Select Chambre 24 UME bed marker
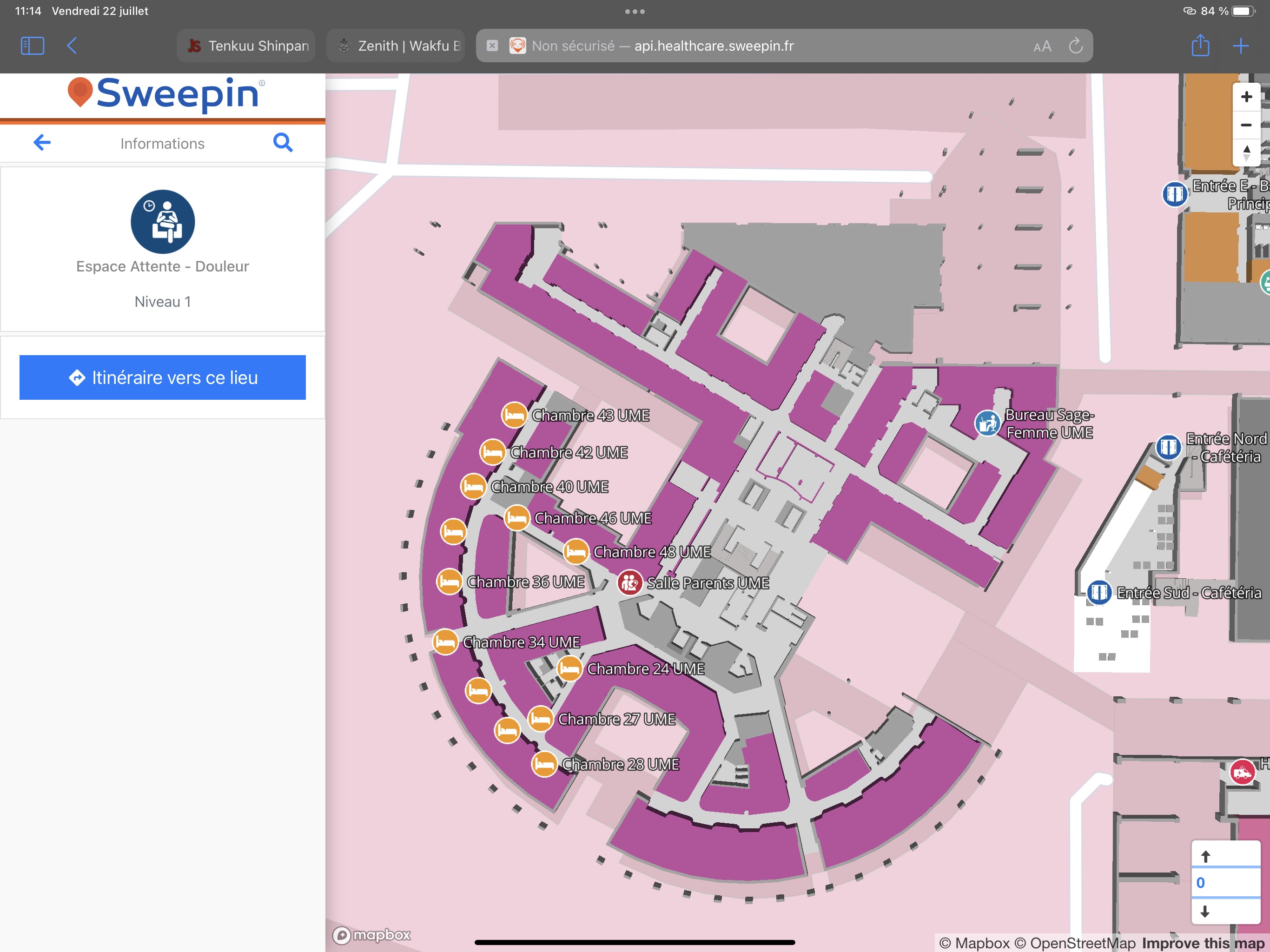Viewport: 1270px width, 952px height. coord(569,669)
